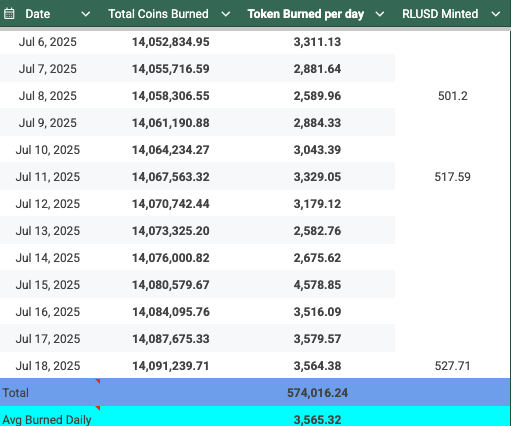Image resolution: width=511 pixels, height=426 pixels.
Task: Select the average value 3,565.32
Action: pyautogui.click(x=317, y=420)
